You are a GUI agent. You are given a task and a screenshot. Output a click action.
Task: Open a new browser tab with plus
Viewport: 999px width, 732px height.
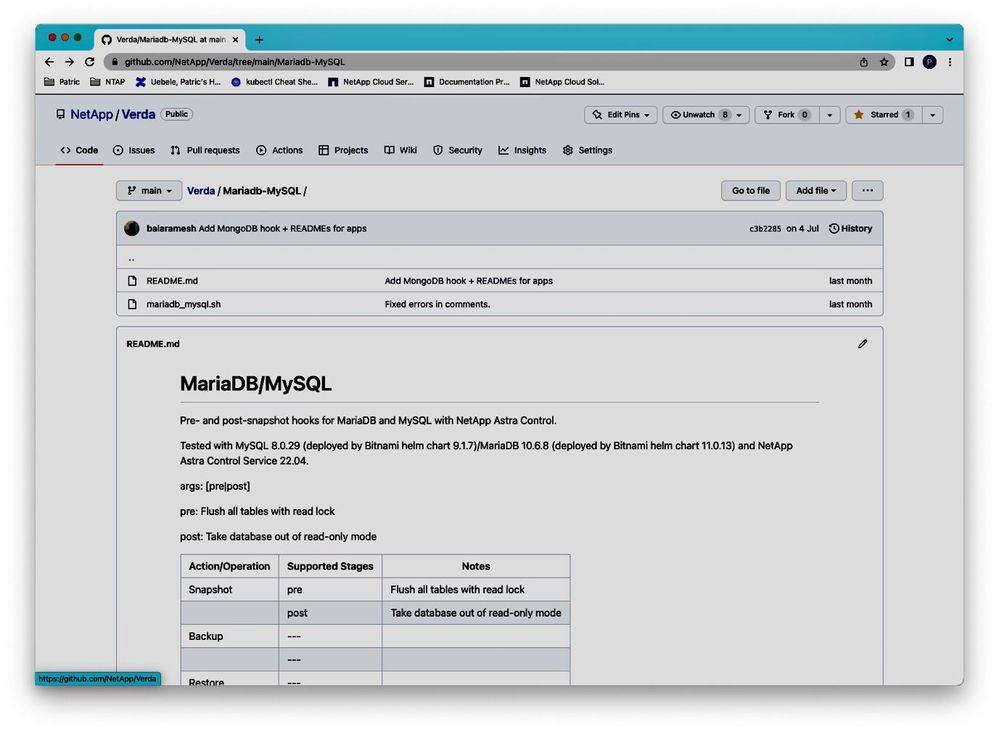click(259, 39)
